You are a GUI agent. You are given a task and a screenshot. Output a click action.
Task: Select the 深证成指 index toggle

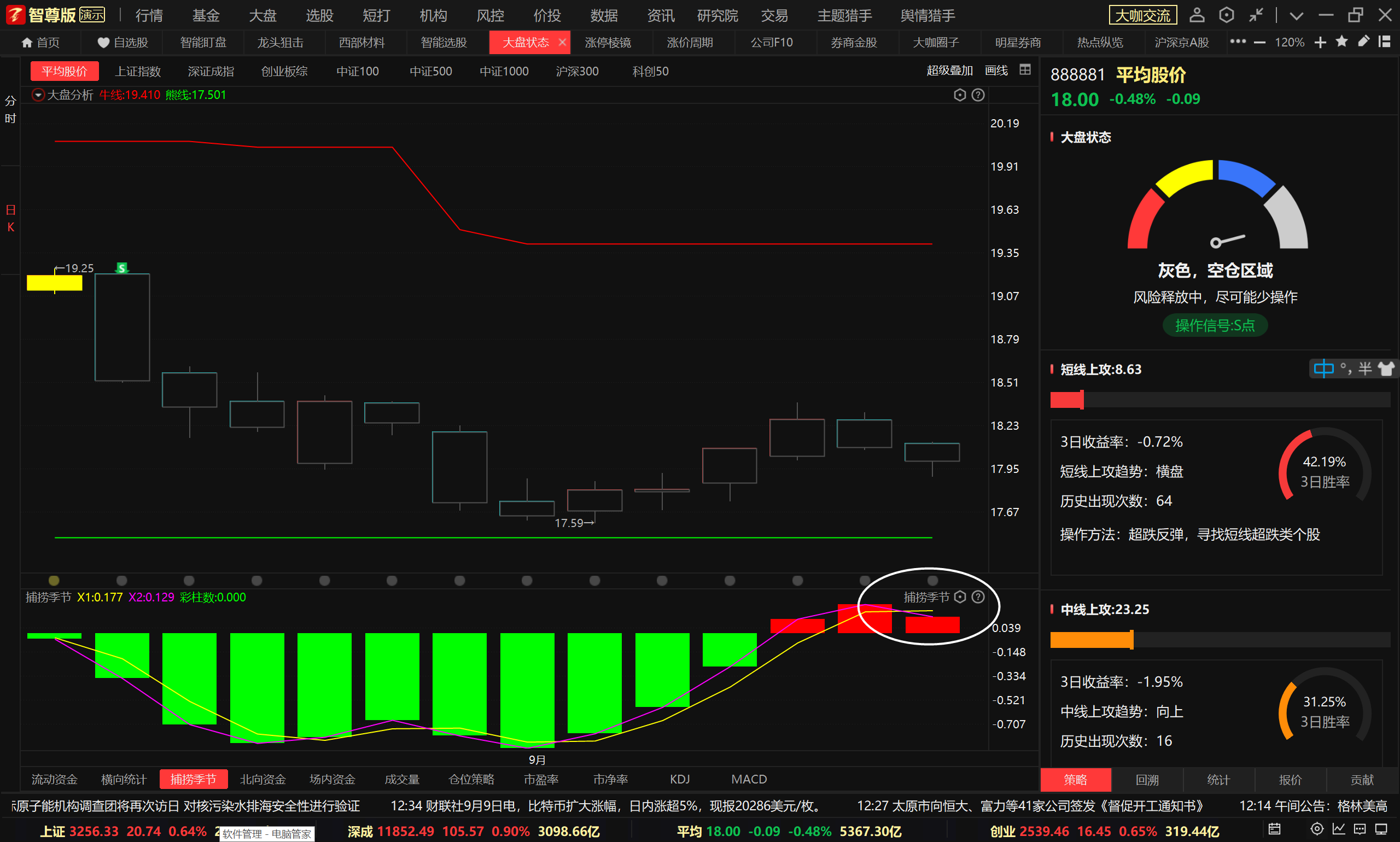click(x=211, y=72)
